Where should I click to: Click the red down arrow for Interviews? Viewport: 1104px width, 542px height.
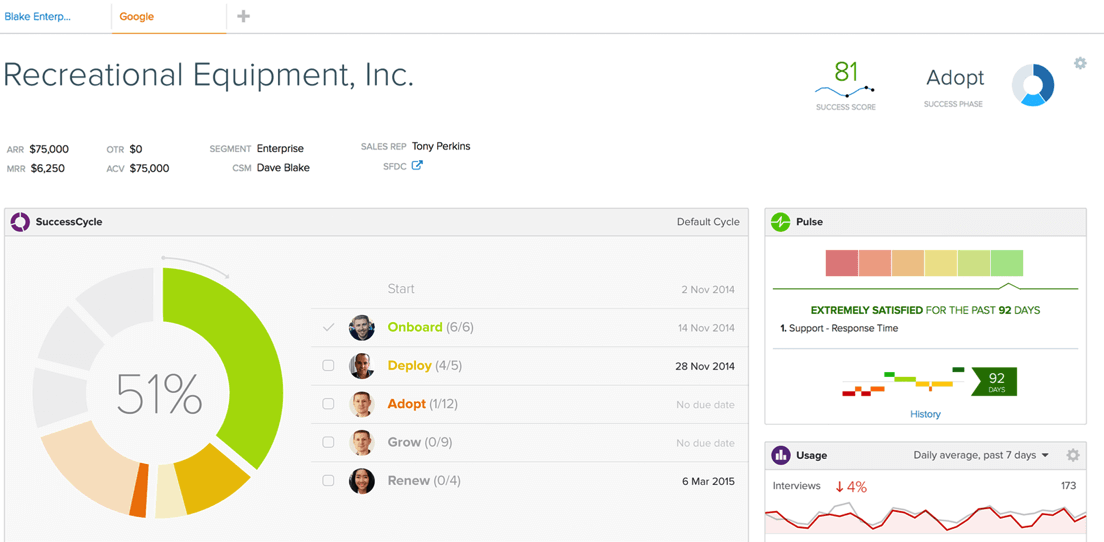839,486
